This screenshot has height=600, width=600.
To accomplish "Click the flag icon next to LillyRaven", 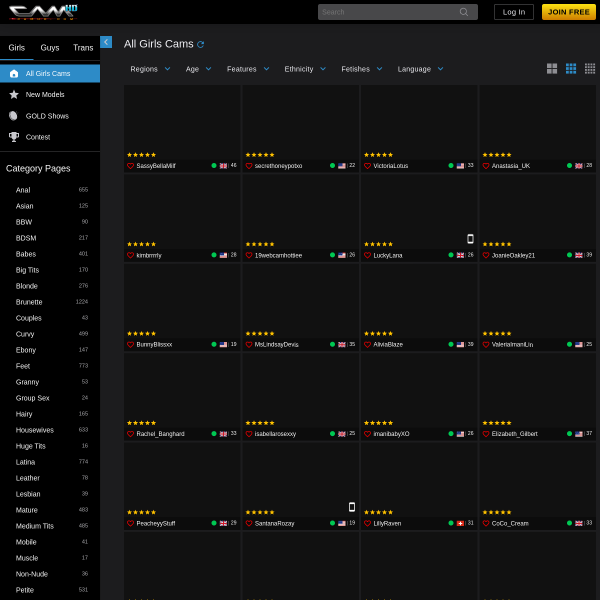I will coord(460,523).
